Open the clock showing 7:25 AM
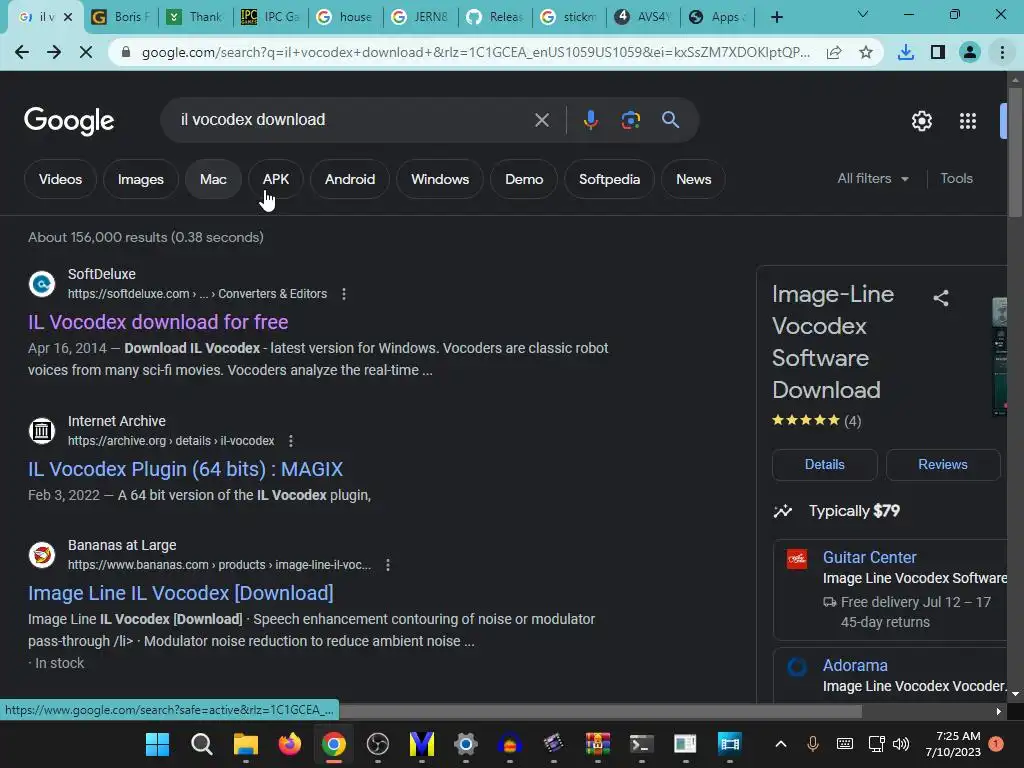This screenshot has width=1024, height=768. click(953, 744)
